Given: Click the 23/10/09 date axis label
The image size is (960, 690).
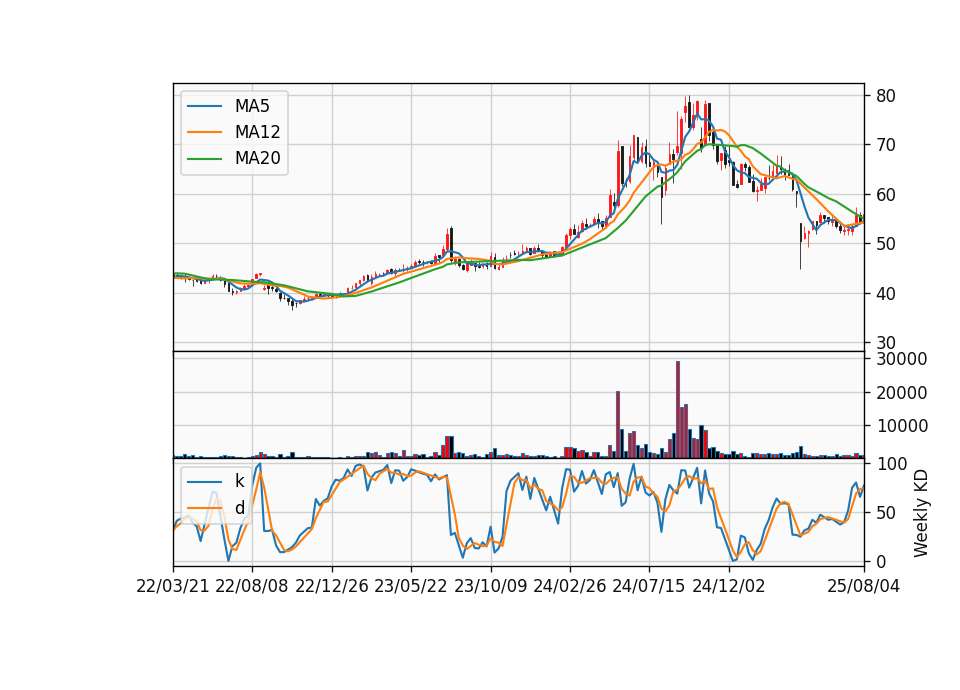Looking at the screenshot, I should (x=490, y=586).
